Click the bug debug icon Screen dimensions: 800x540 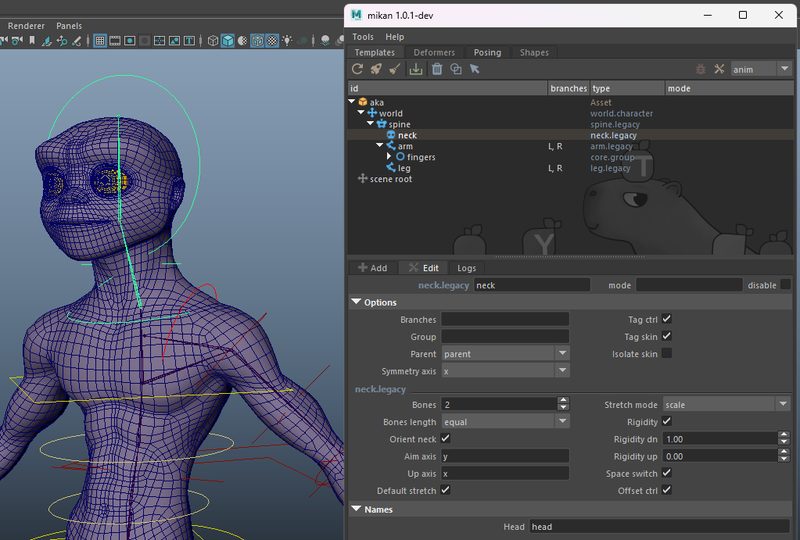700,69
